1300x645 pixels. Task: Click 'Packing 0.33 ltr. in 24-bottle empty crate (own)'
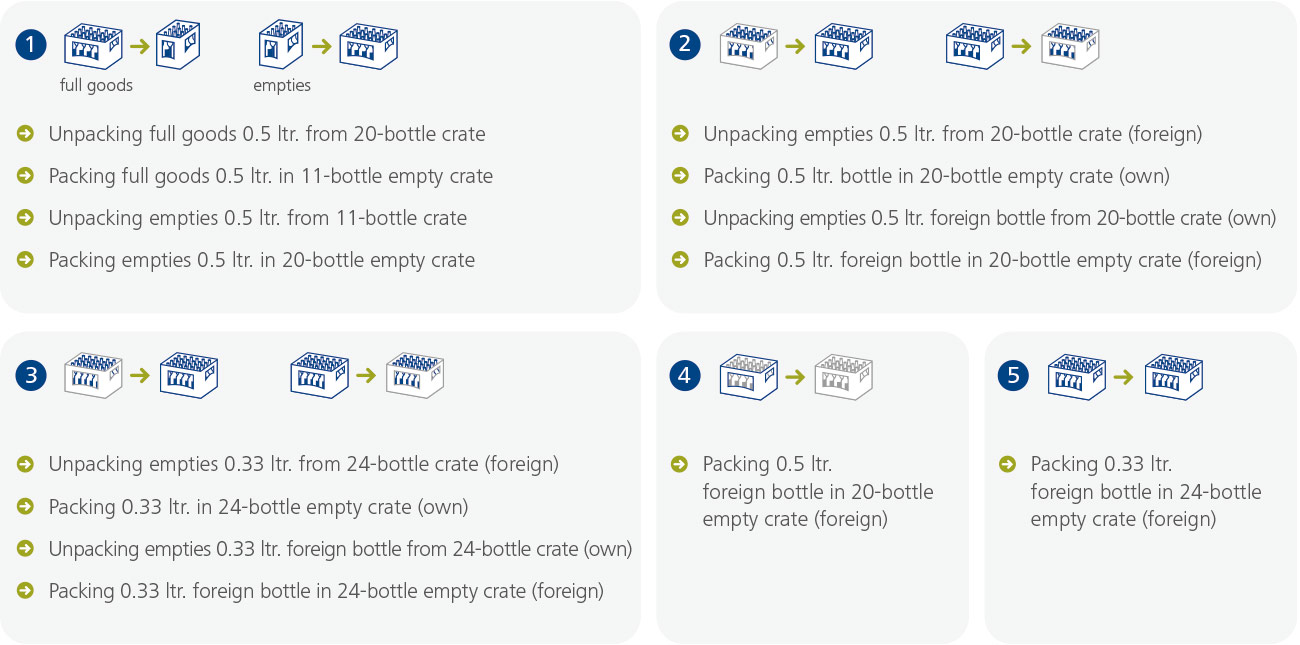(x=258, y=507)
